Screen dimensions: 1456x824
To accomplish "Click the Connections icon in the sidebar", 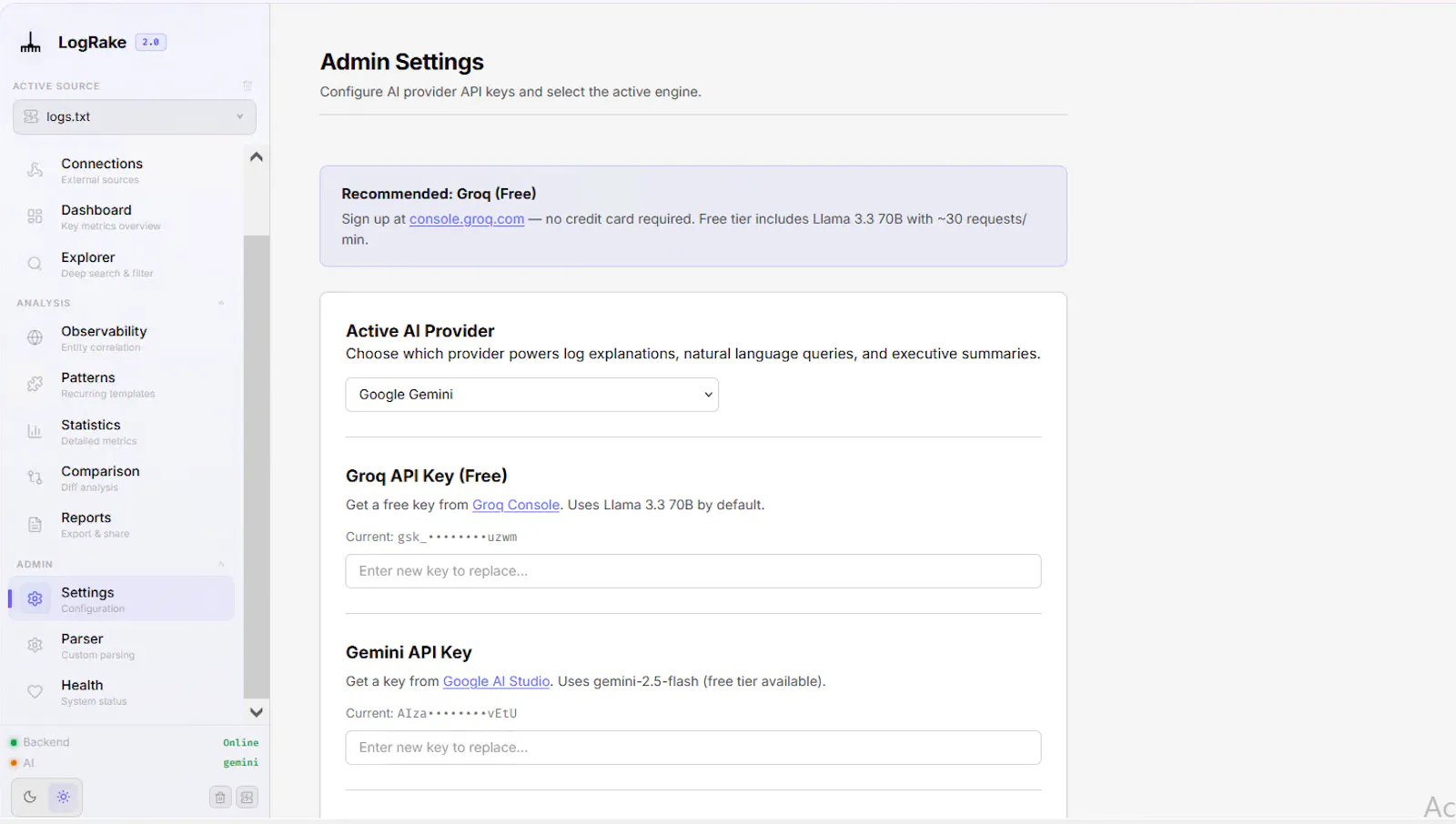I will click(35, 170).
